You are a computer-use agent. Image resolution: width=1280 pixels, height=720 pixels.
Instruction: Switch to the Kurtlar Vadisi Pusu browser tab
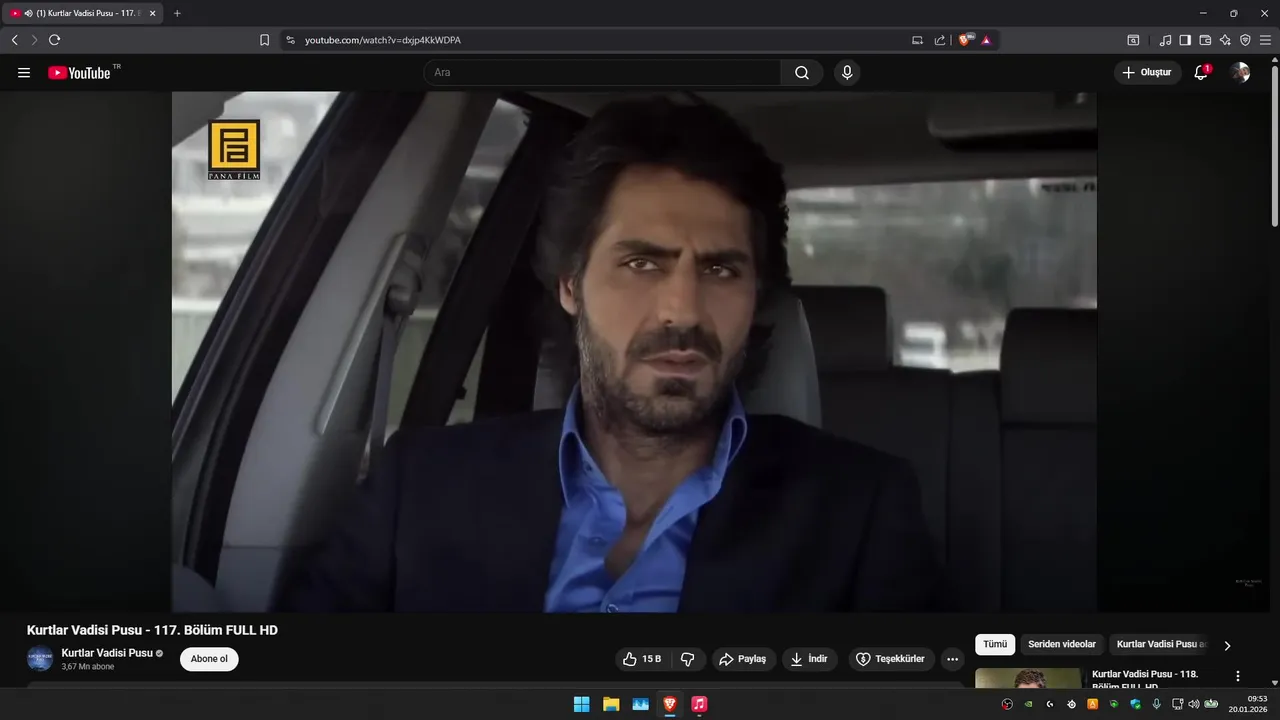click(x=82, y=13)
